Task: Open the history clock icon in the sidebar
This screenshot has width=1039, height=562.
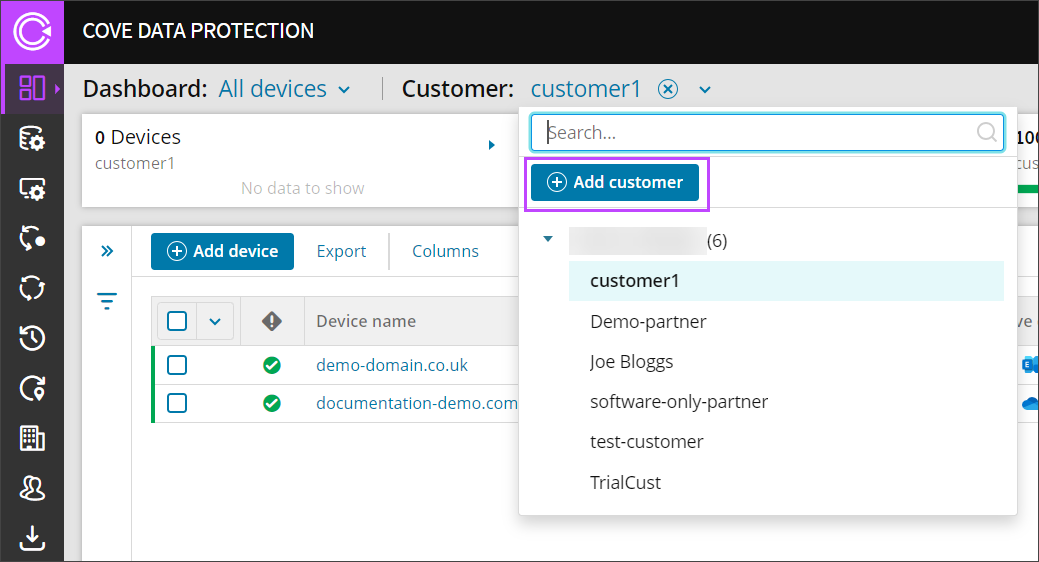Action: (x=32, y=339)
